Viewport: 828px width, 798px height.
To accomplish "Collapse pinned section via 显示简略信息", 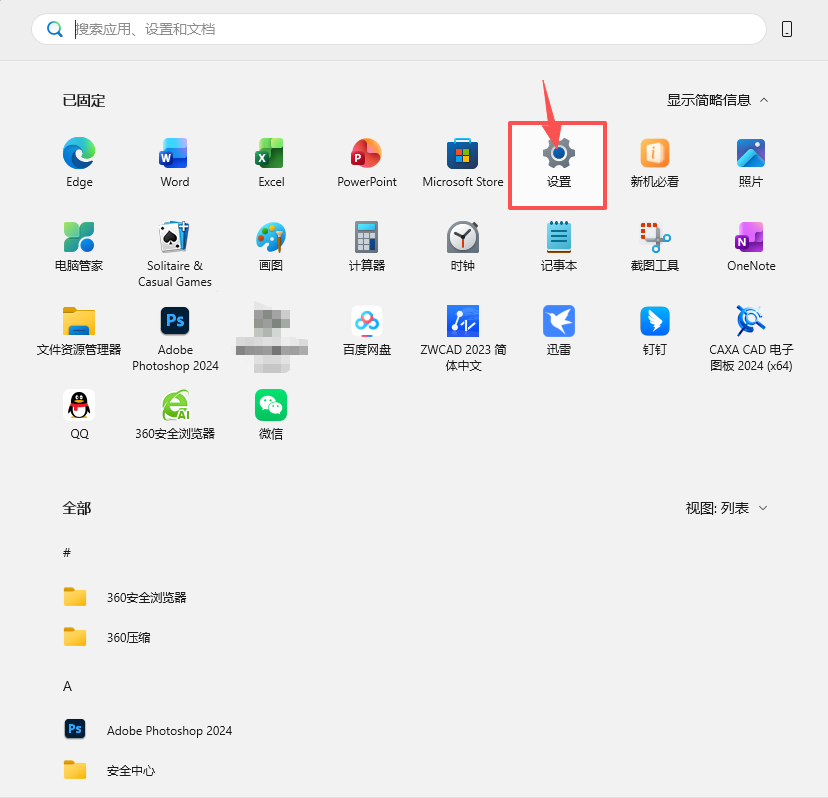I will pos(718,100).
